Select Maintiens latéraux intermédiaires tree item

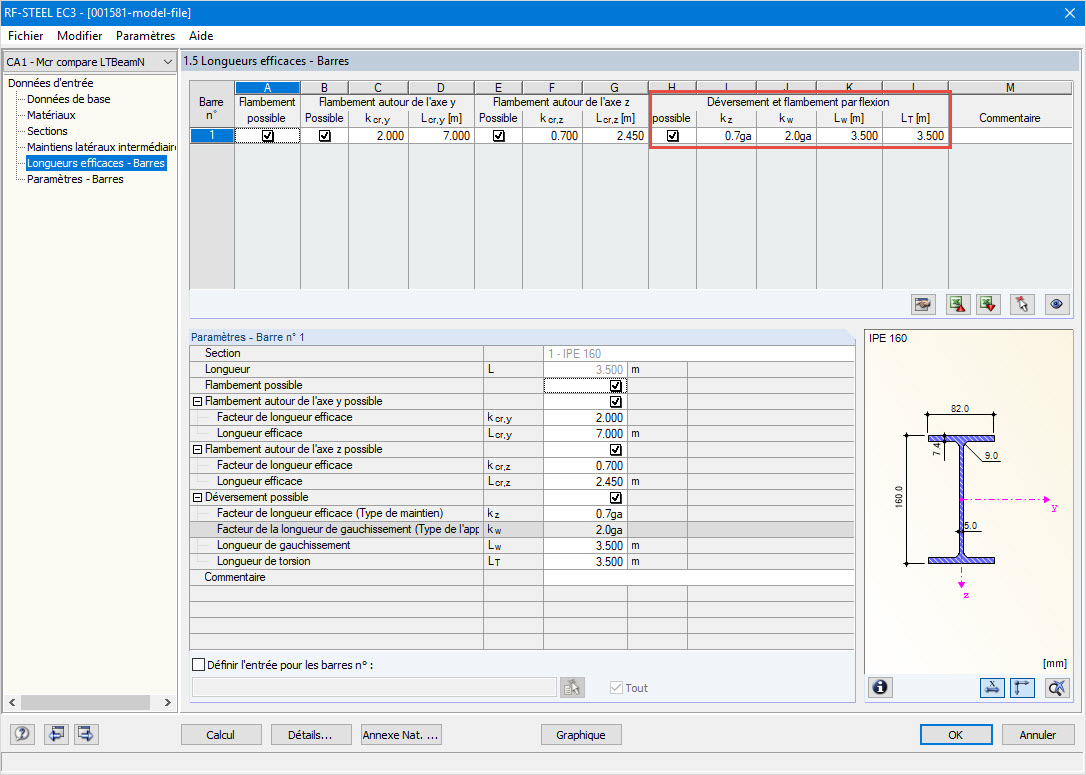click(101, 147)
